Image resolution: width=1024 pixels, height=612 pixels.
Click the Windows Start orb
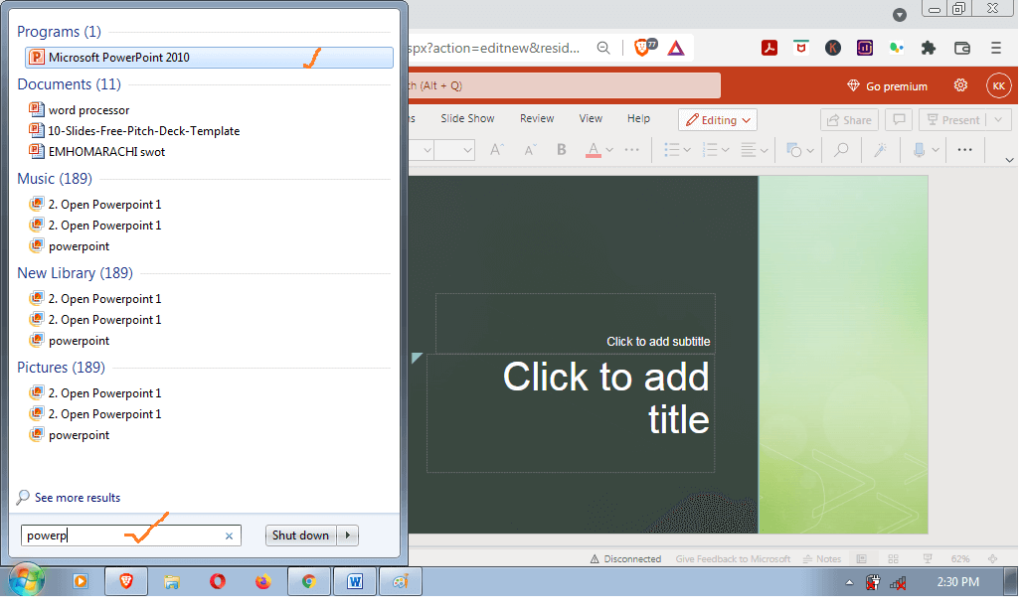click(27, 581)
